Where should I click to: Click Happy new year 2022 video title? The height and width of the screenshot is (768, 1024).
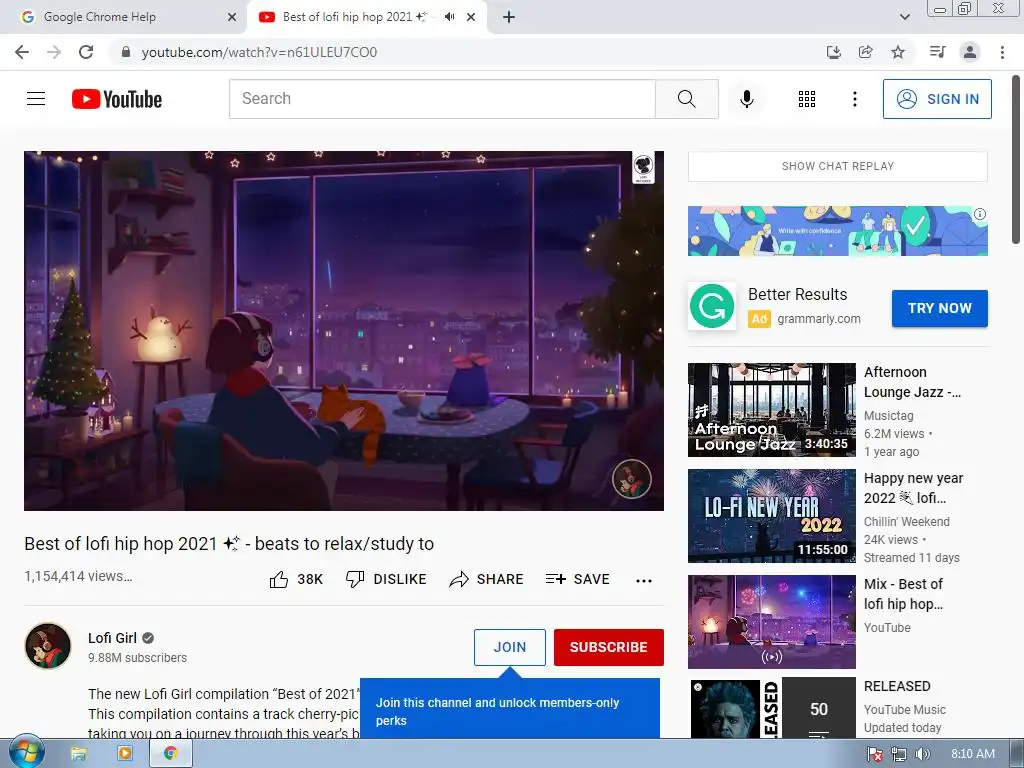[913, 488]
